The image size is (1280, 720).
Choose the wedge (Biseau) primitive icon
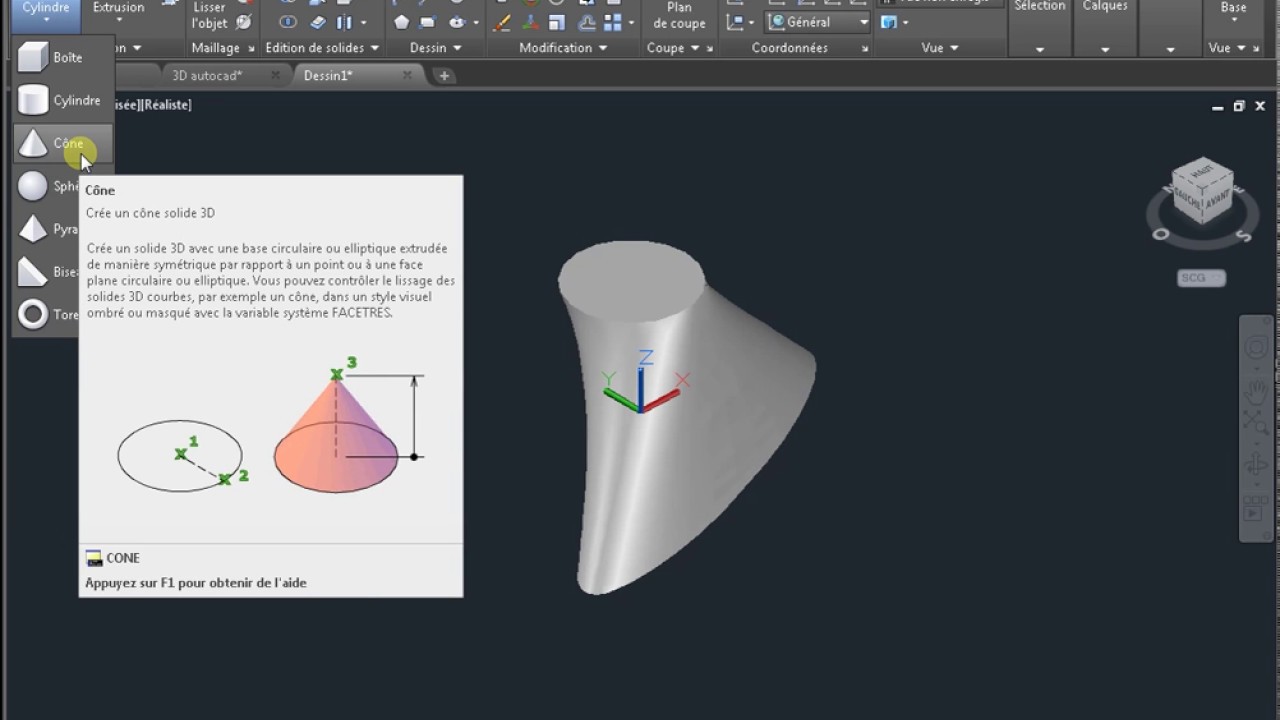[33, 272]
